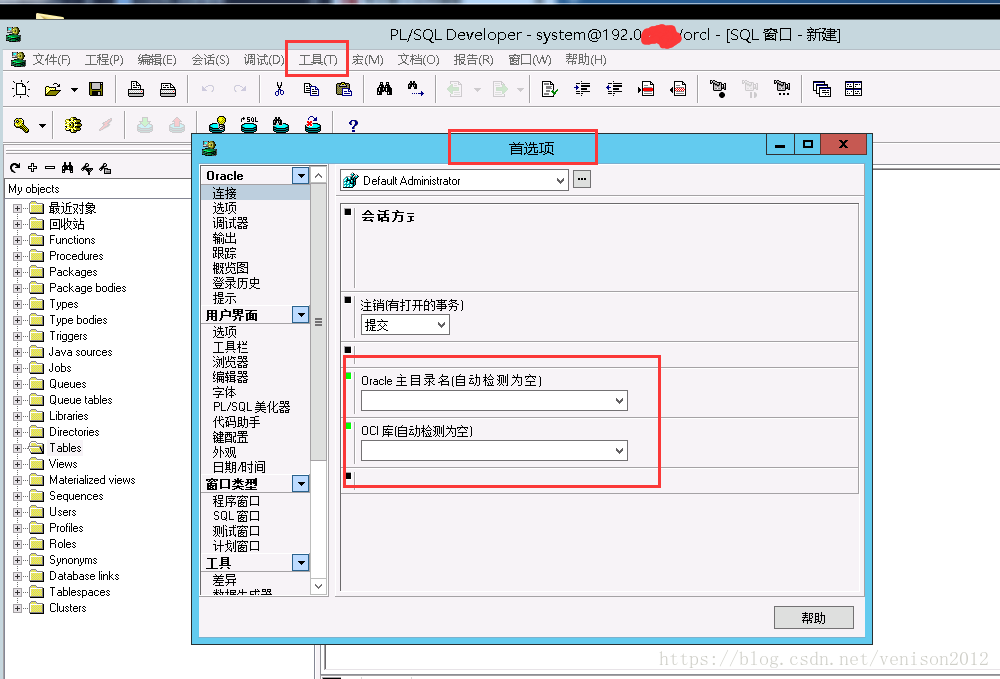The width and height of the screenshot is (1000, 679).
Task: Collapse the Oracle category in preferences
Action: tap(300, 175)
